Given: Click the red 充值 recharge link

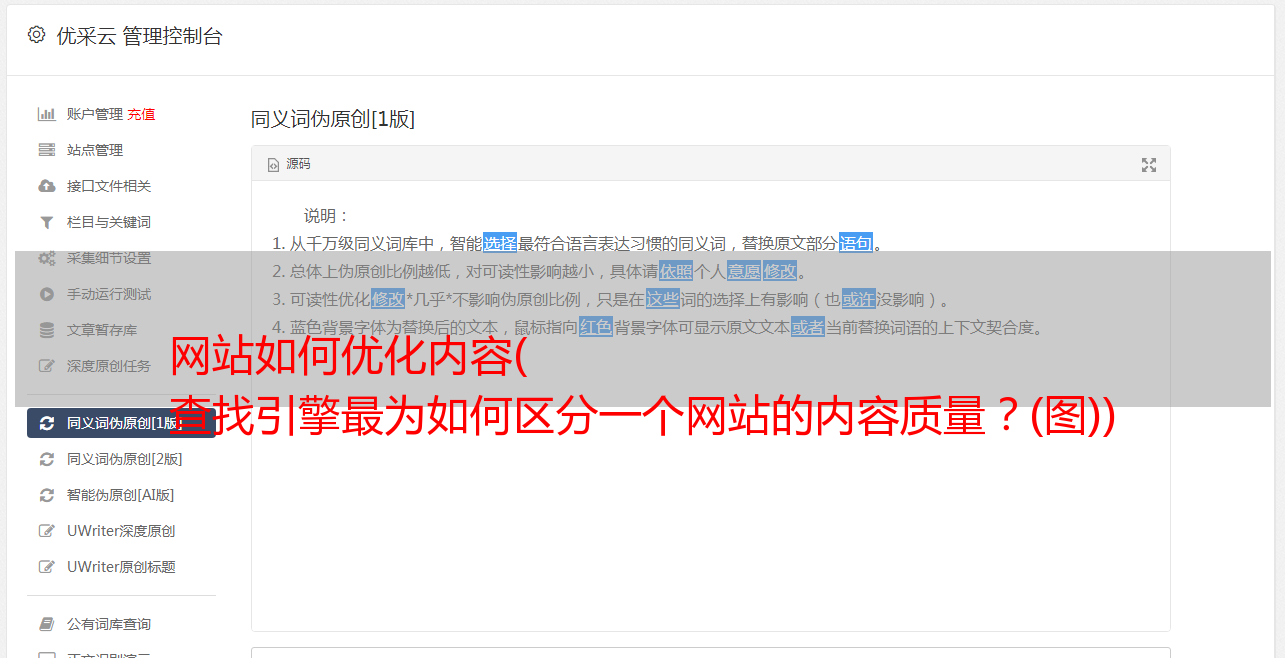Looking at the screenshot, I should [x=141, y=114].
